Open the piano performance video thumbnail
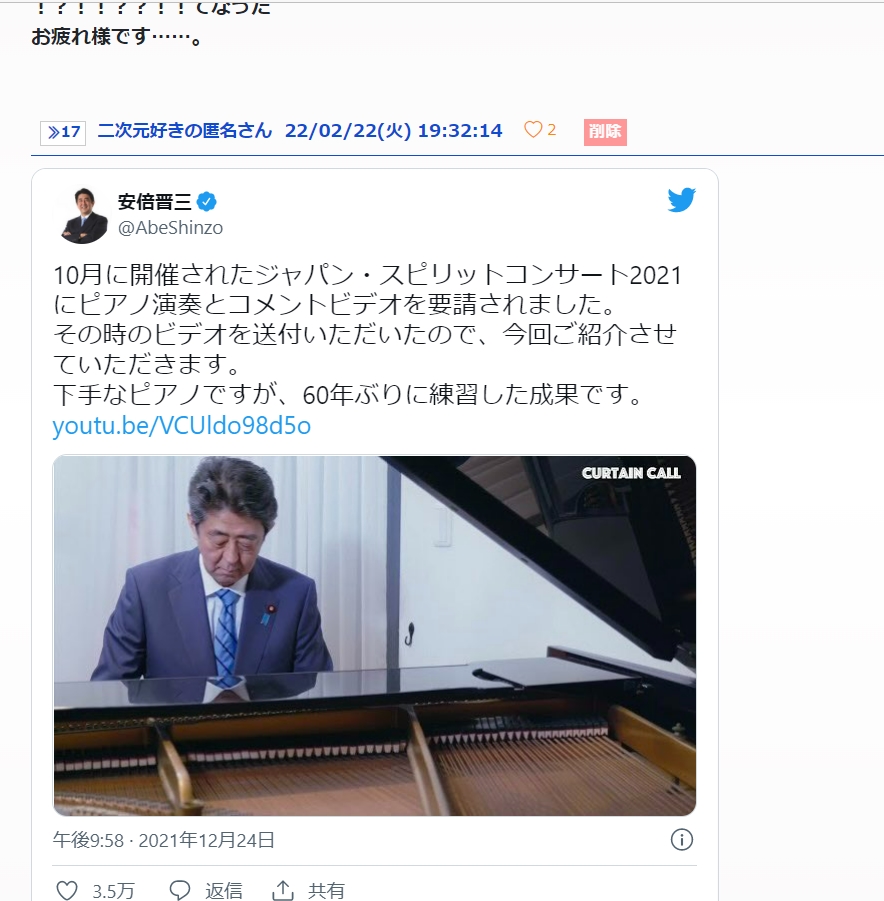Screen dimensions: 884x901 375,636
